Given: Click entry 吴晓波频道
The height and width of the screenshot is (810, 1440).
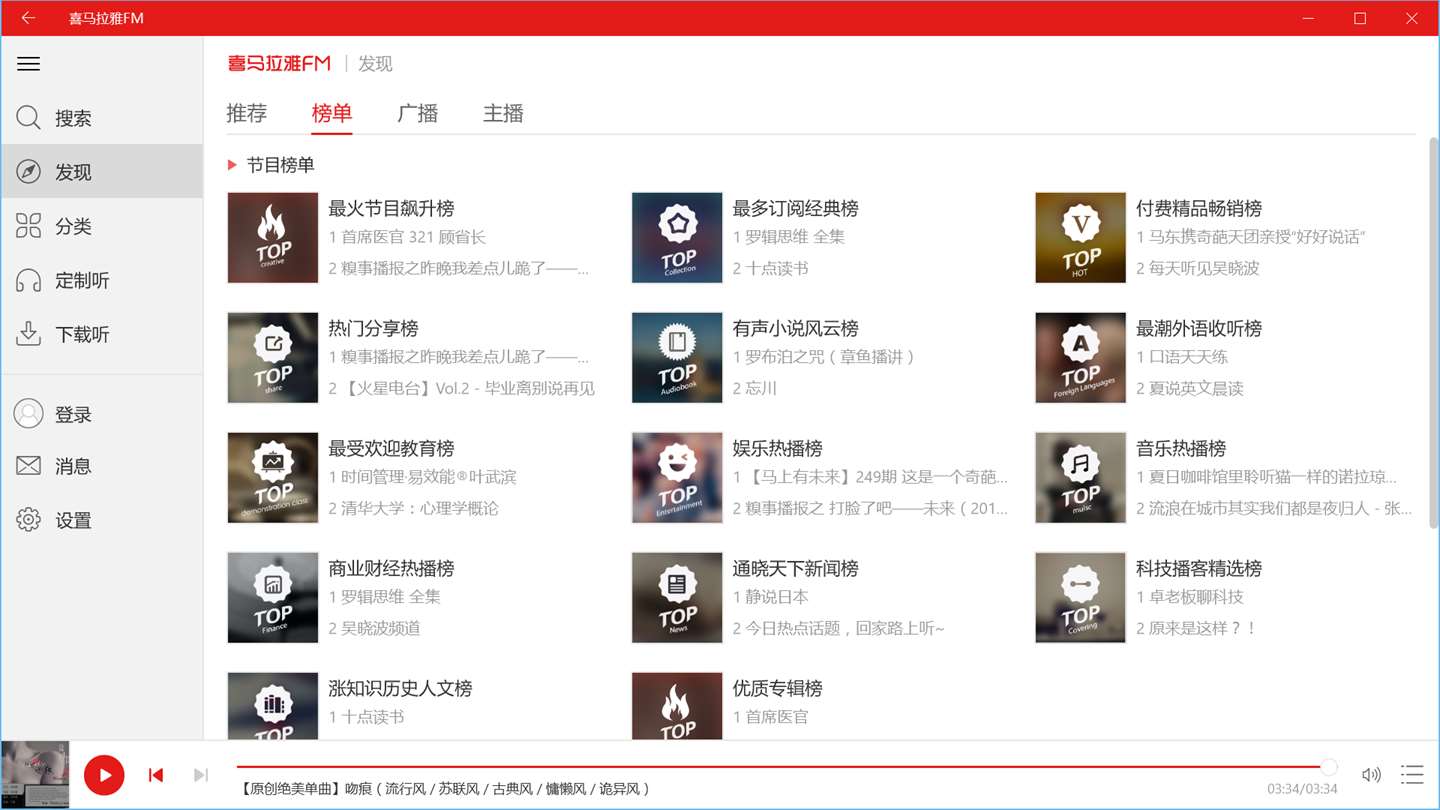Looking at the screenshot, I should [x=374, y=628].
